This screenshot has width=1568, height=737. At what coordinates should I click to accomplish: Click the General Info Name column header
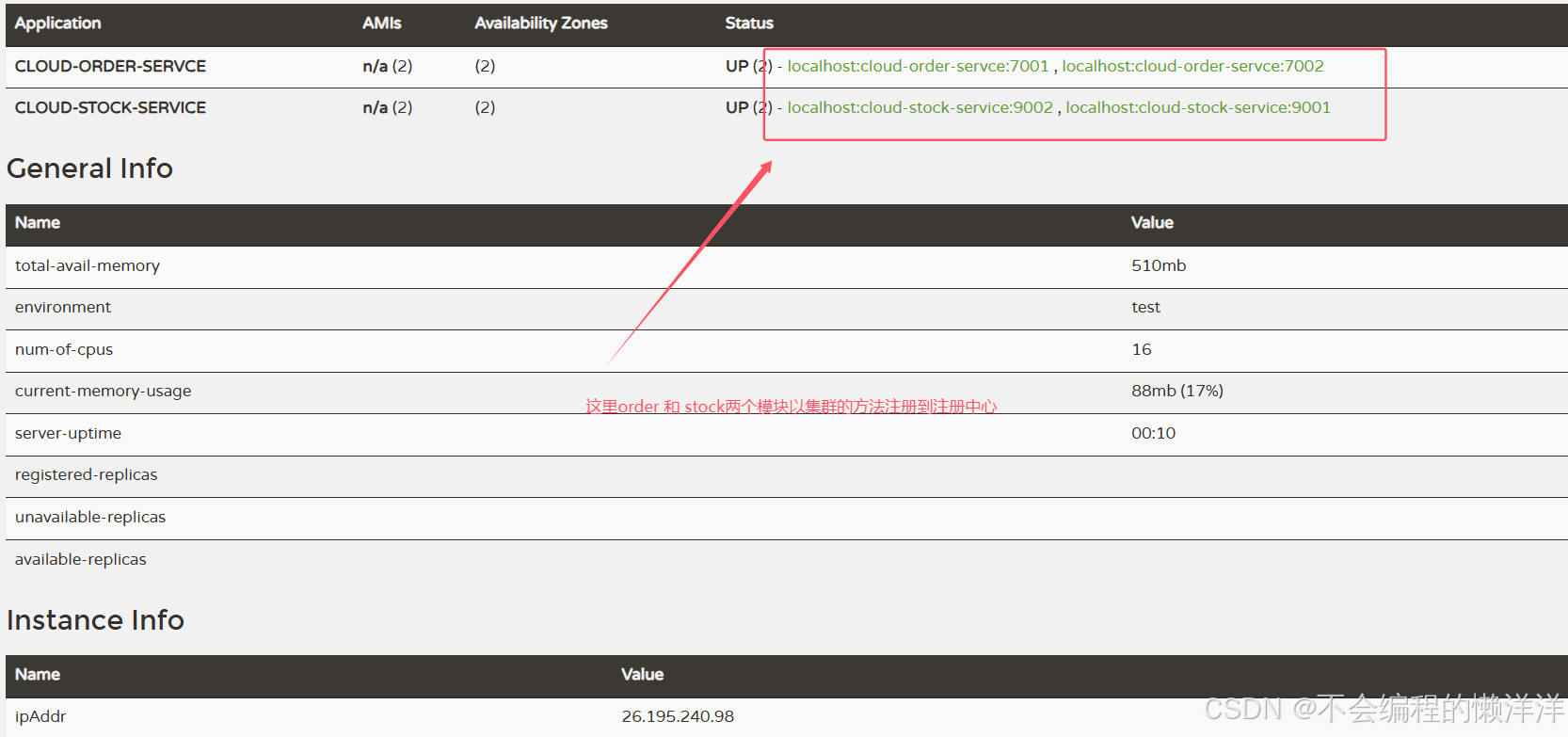(x=38, y=223)
